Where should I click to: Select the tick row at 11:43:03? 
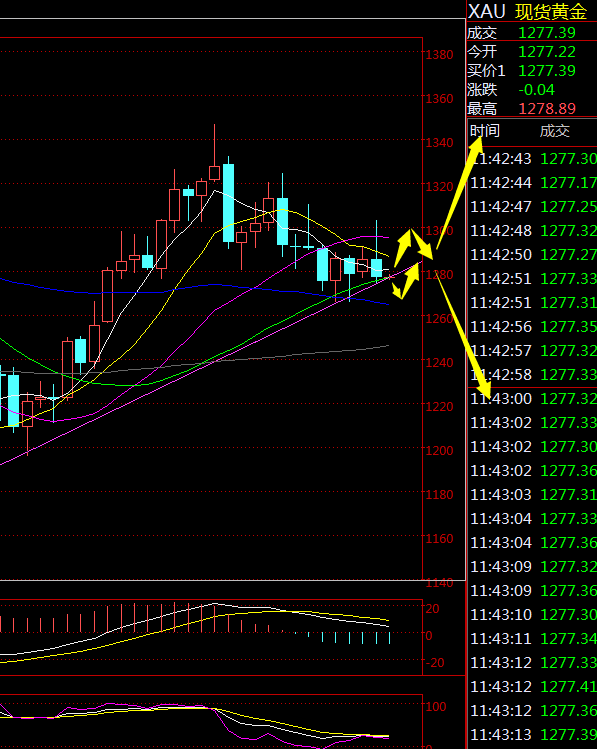click(x=533, y=494)
